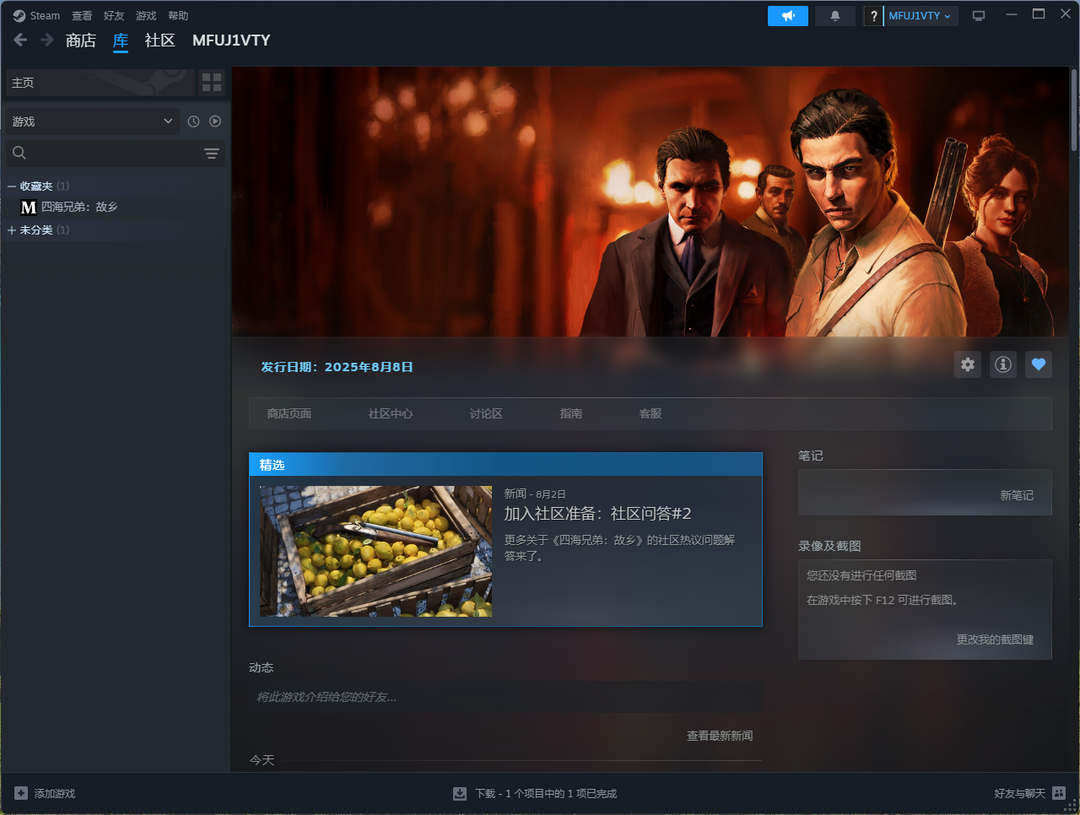Click the library search magnifier icon

pyautogui.click(x=19, y=153)
